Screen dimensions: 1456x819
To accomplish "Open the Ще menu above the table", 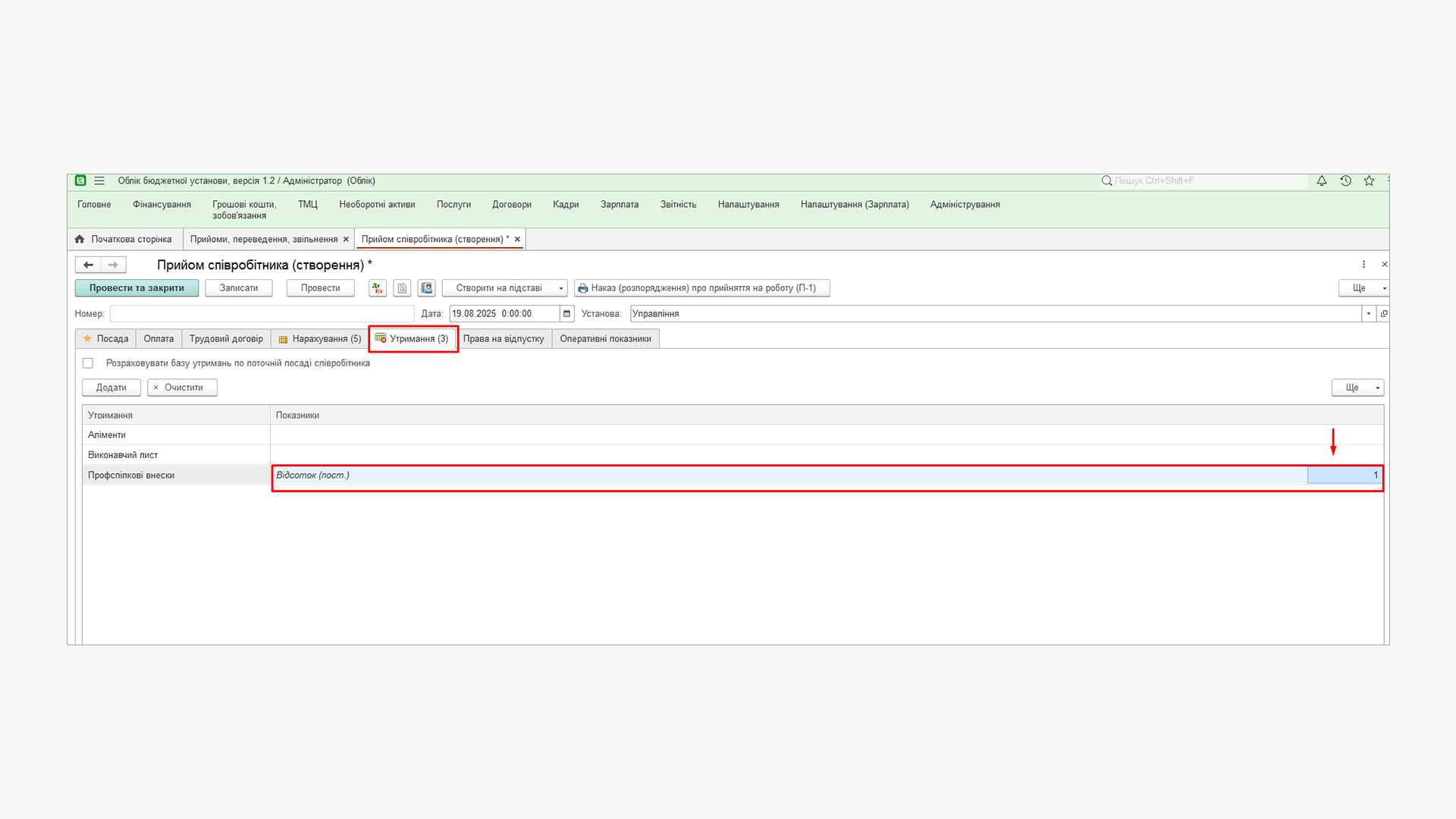I will click(1357, 388).
